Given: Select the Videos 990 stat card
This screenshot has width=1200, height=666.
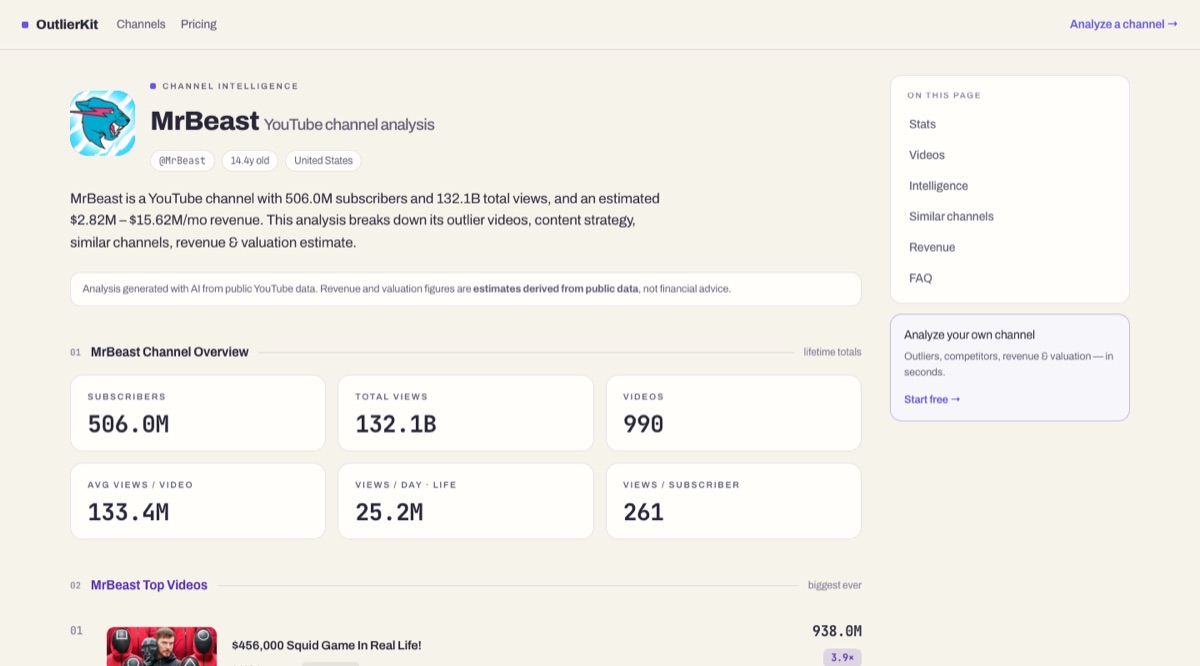Looking at the screenshot, I should click(734, 413).
